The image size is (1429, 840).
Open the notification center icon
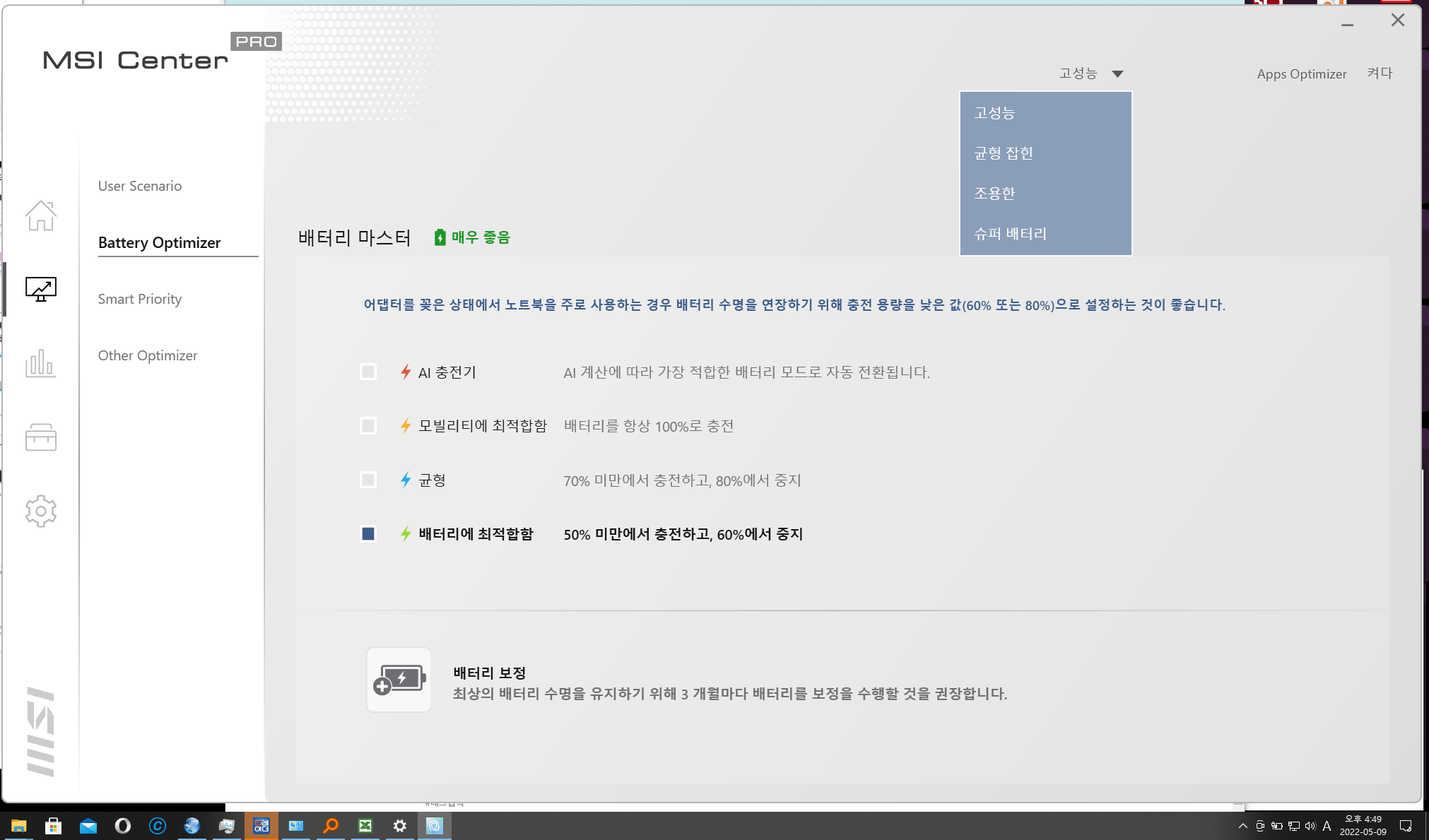[1406, 826]
